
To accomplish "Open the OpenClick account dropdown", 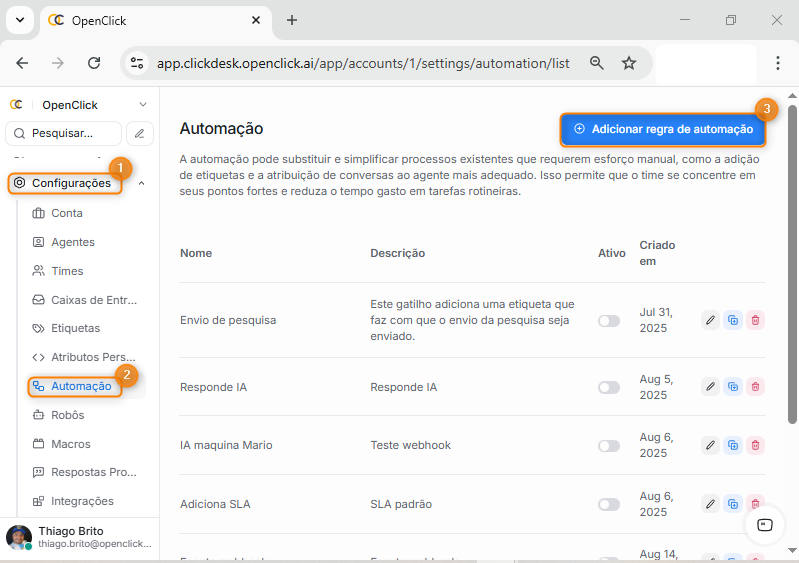I will tap(142, 105).
